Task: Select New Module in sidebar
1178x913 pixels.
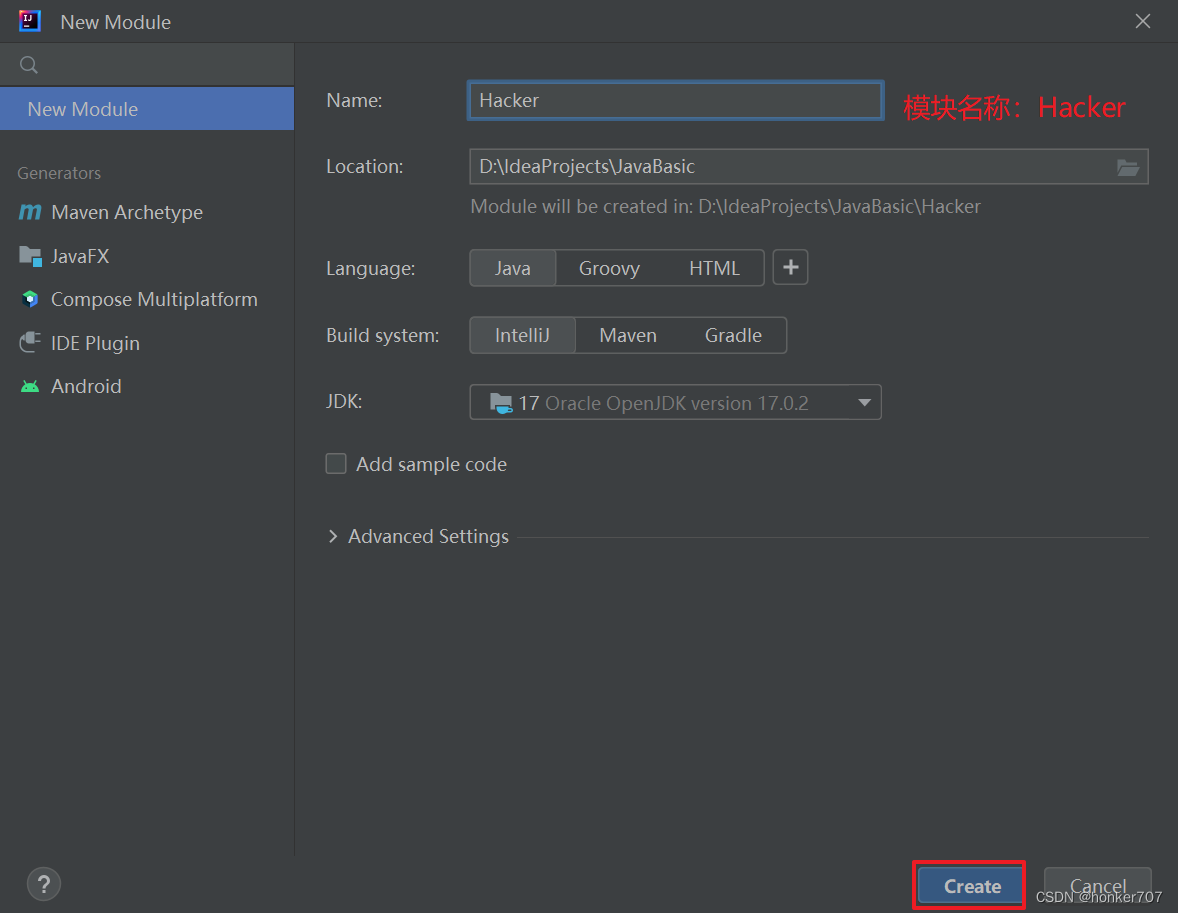Action: [x=147, y=109]
